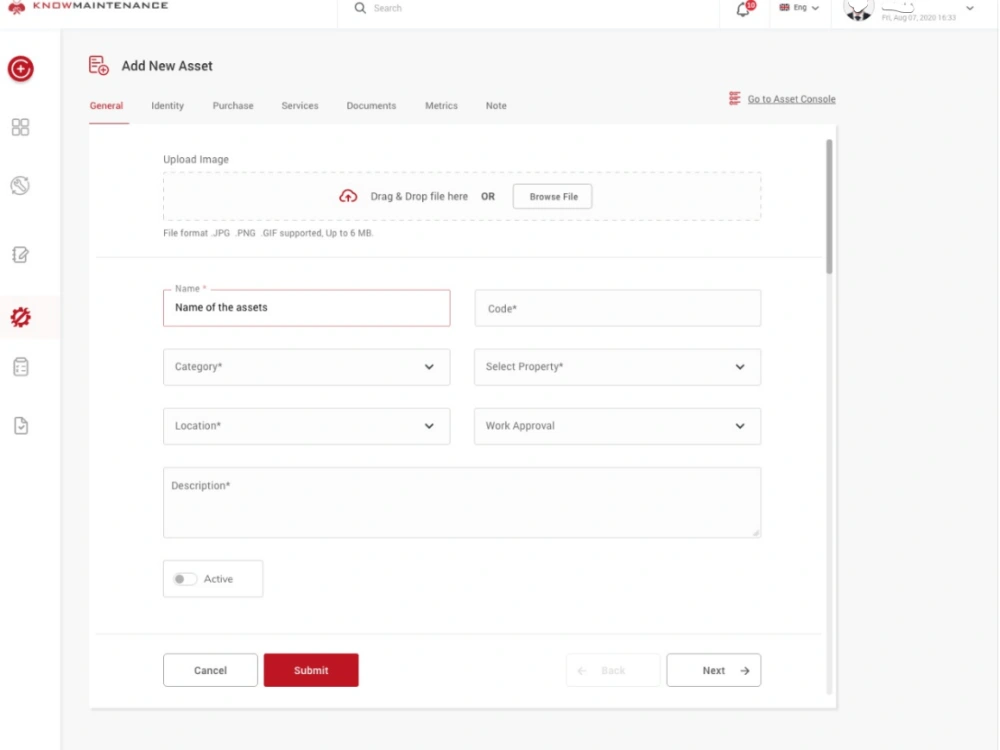Click the red Submit button
The width and height of the screenshot is (1000, 750).
(311, 670)
